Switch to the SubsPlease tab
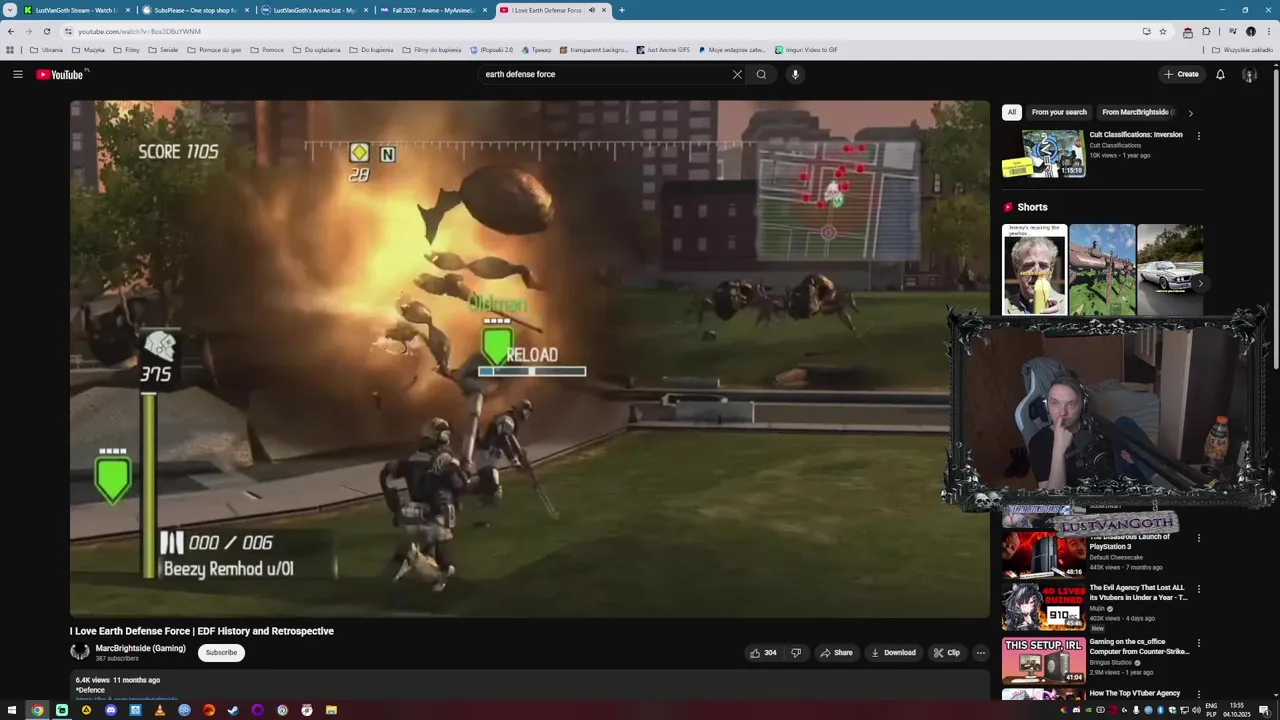Viewport: 1280px width, 720px height. pyautogui.click(x=195, y=10)
